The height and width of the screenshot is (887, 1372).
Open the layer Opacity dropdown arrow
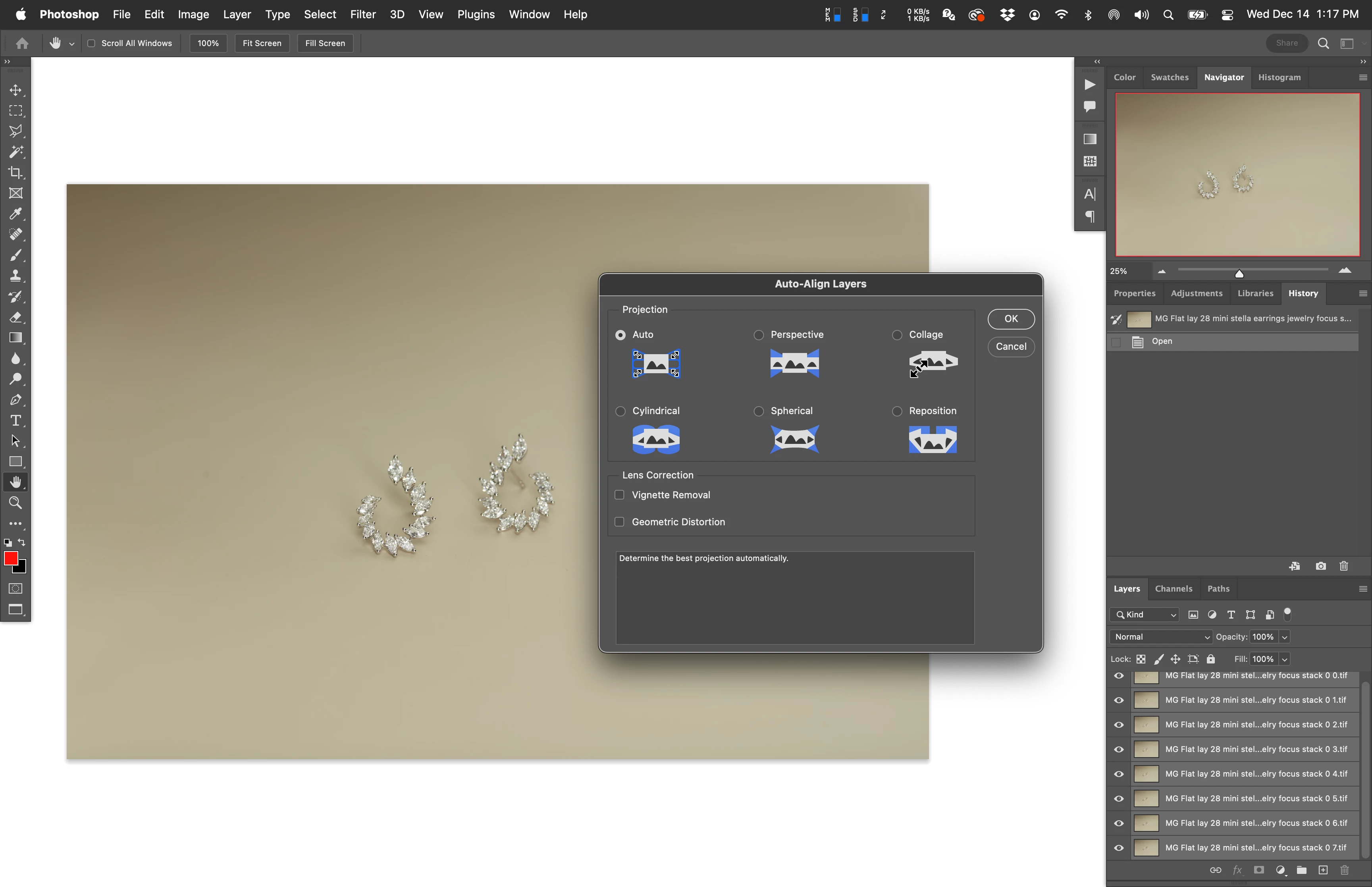(1285, 636)
